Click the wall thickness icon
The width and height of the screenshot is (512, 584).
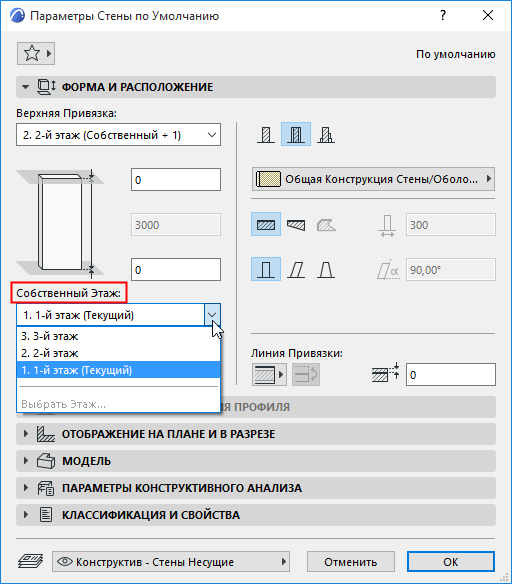[x=387, y=226]
